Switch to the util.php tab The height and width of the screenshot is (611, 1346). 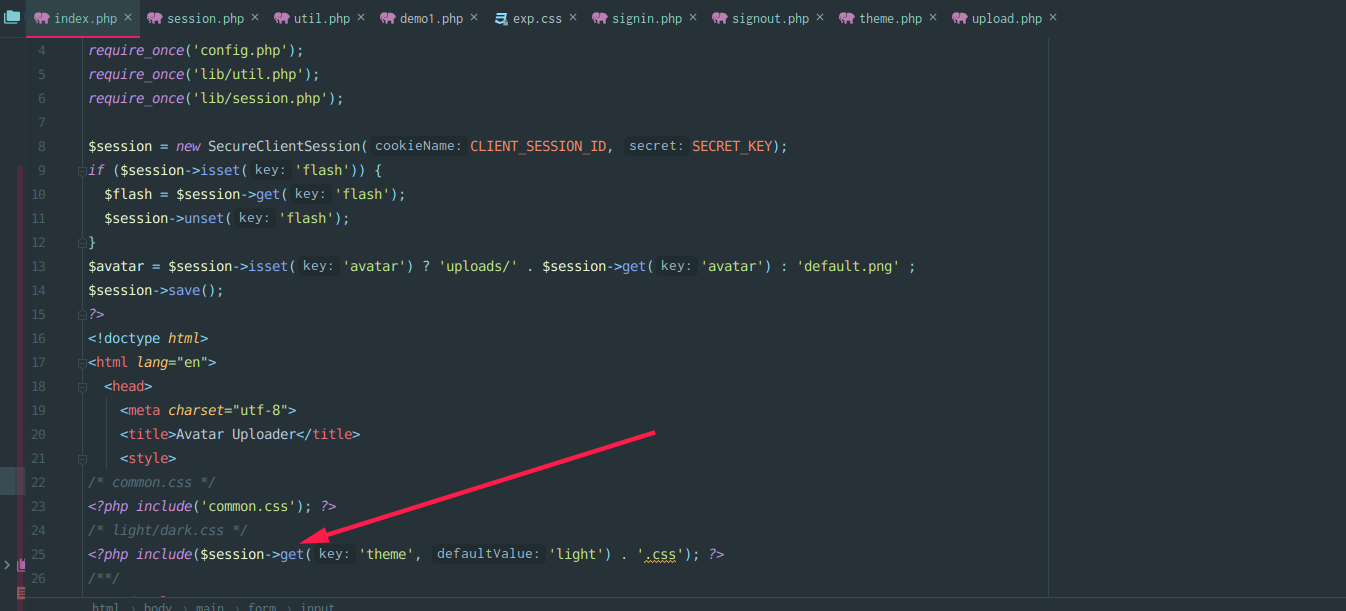point(321,19)
